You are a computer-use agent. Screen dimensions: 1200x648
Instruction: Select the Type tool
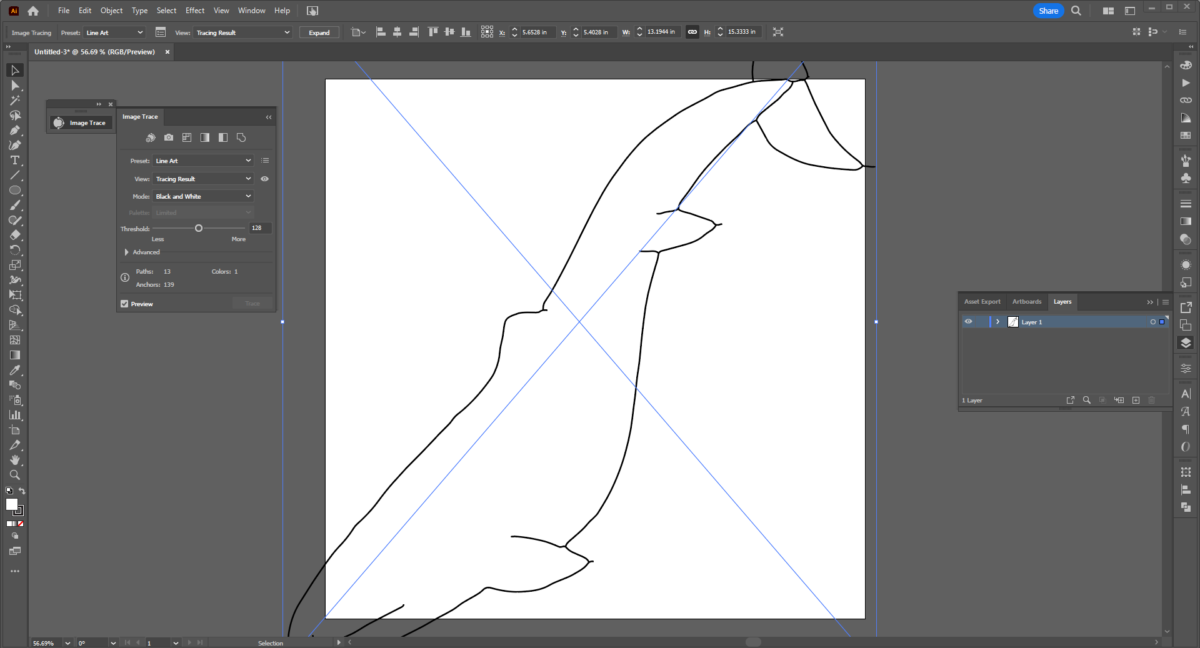coord(14,159)
